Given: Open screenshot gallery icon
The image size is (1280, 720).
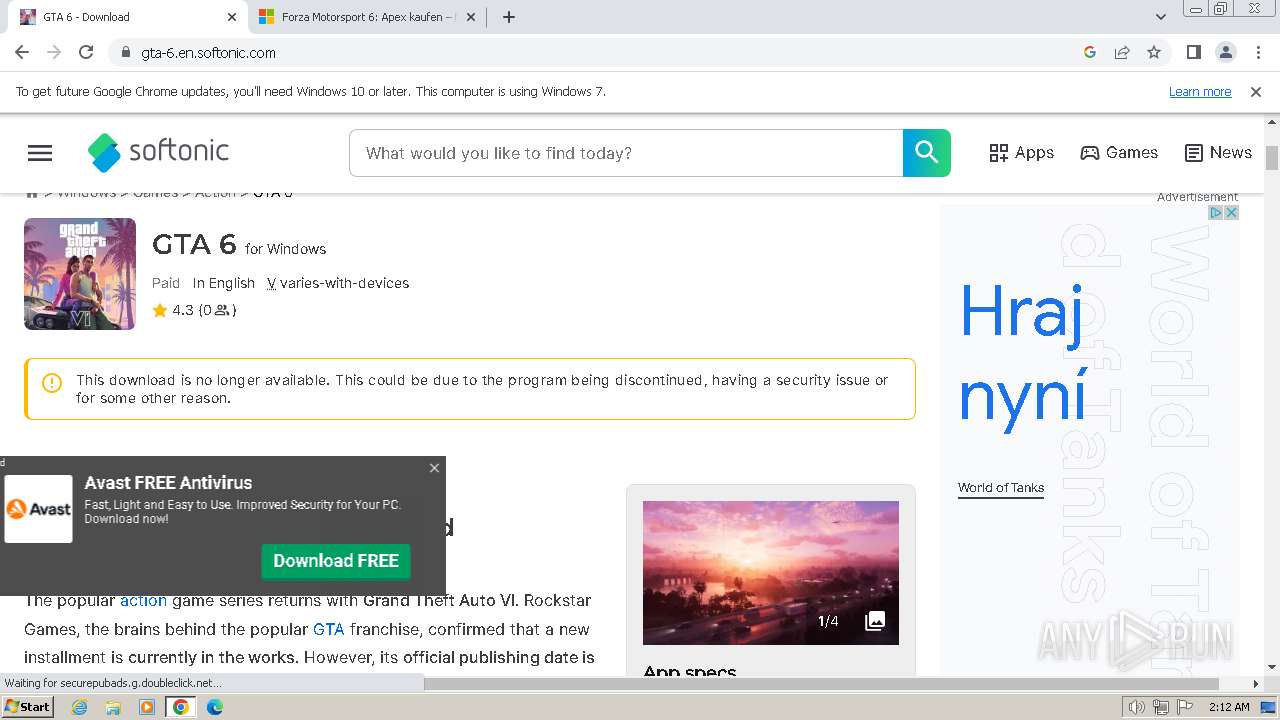Looking at the screenshot, I should [875, 621].
